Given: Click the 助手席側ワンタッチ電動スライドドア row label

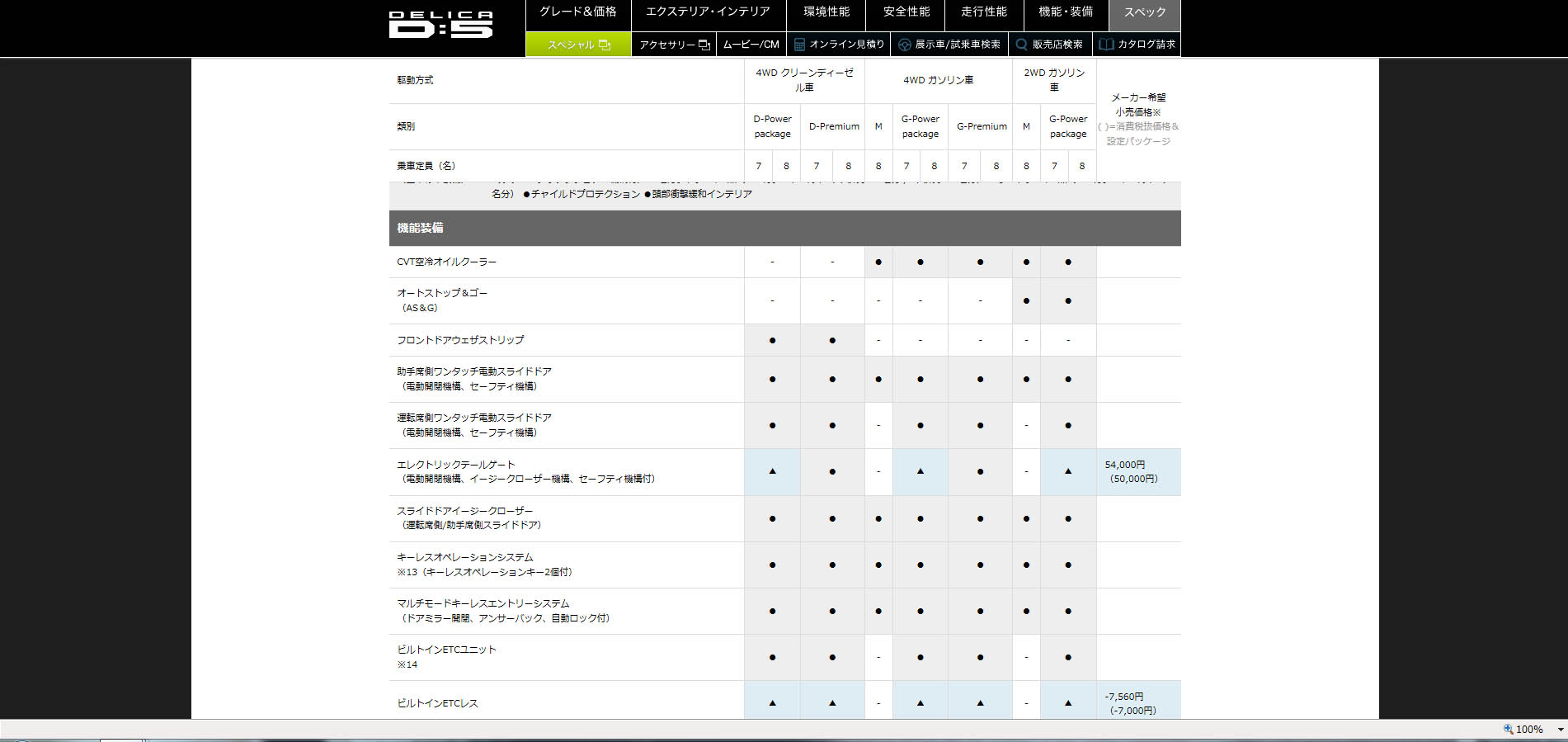Looking at the screenshot, I should pyautogui.click(x=474, y=379).
